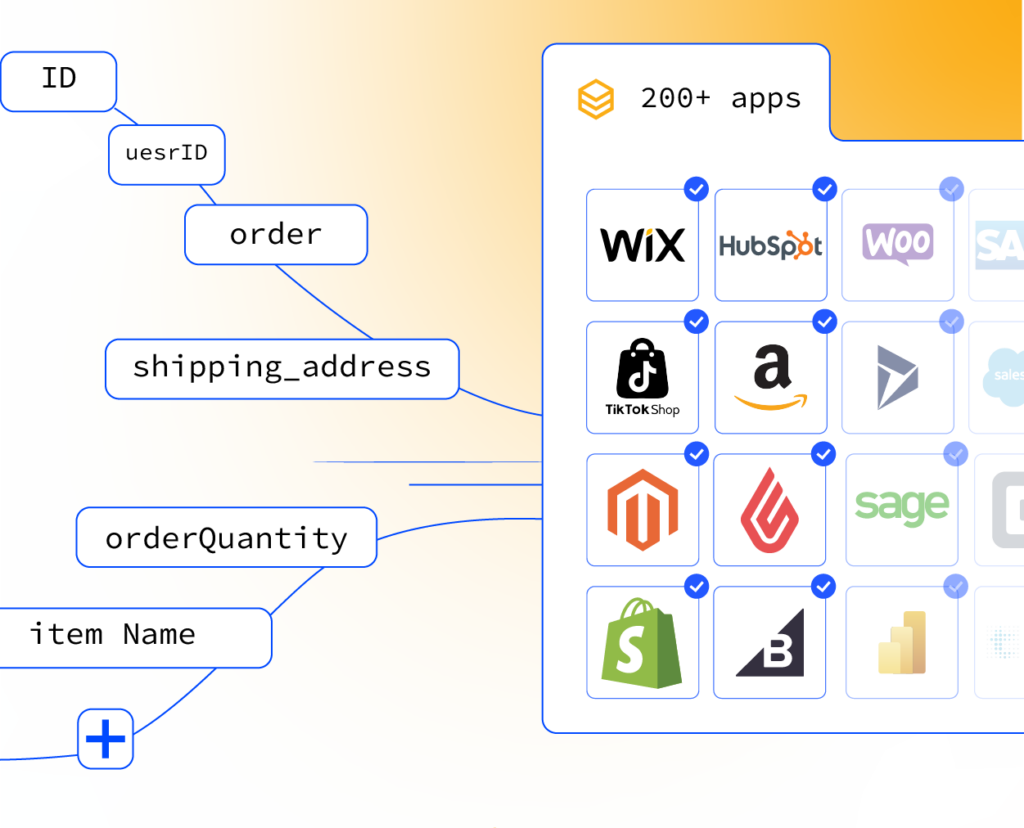
Task: Select the Shopify app tile
Action: pos(643,643)
